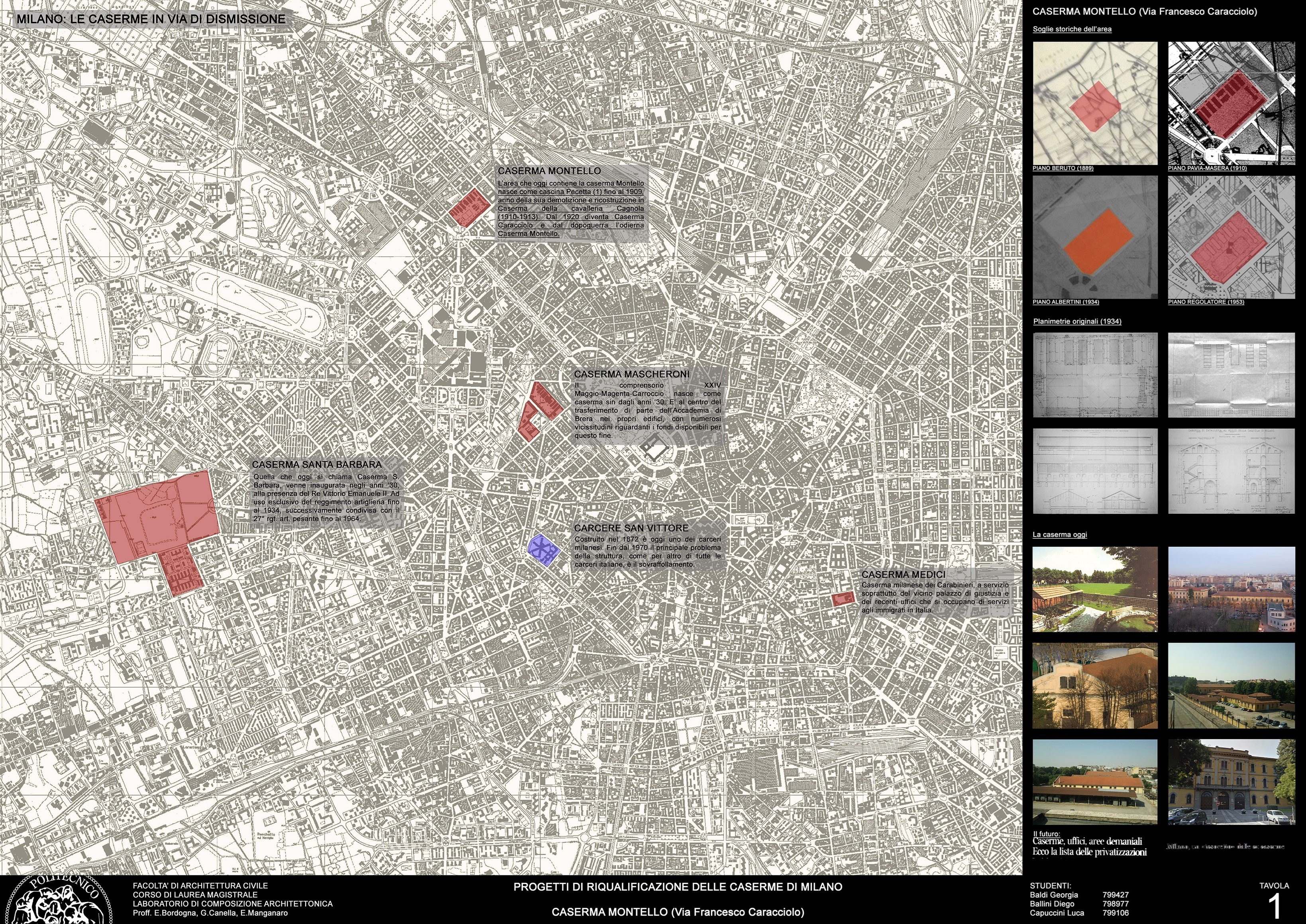1306x924 pixels.
Task: Click the map title 'Milano: le caserme in via di dismissione'
Action: pos(151,20)
